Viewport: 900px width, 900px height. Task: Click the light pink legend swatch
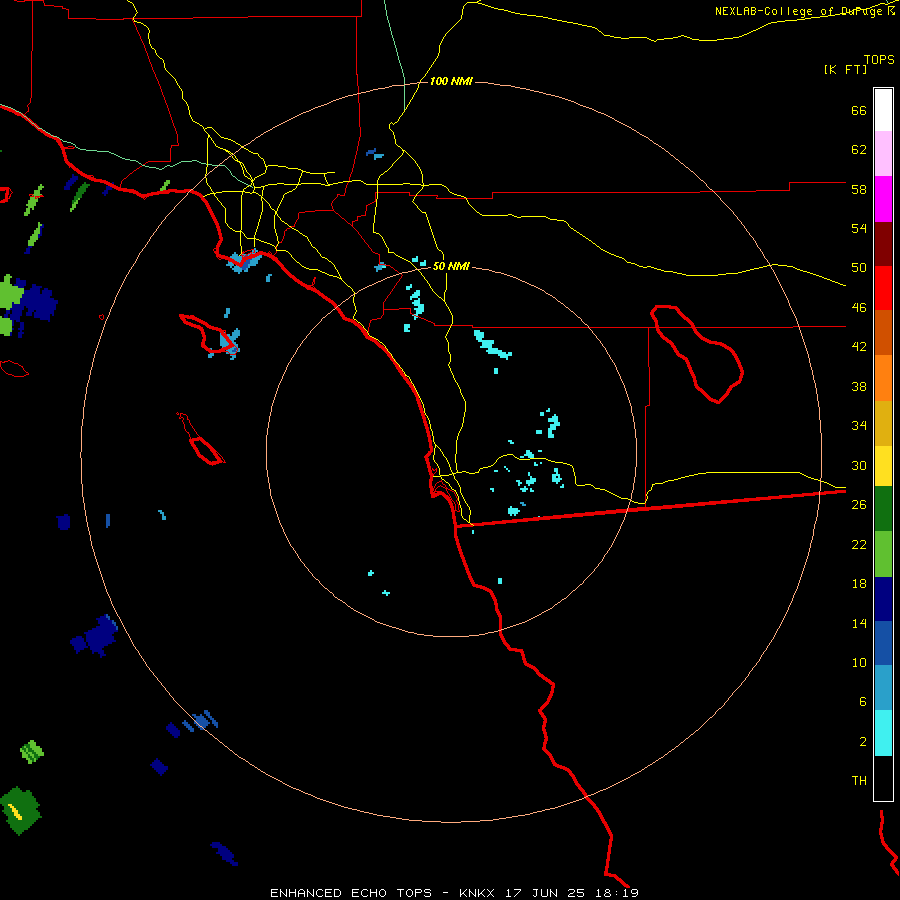(x=883, y=153)
